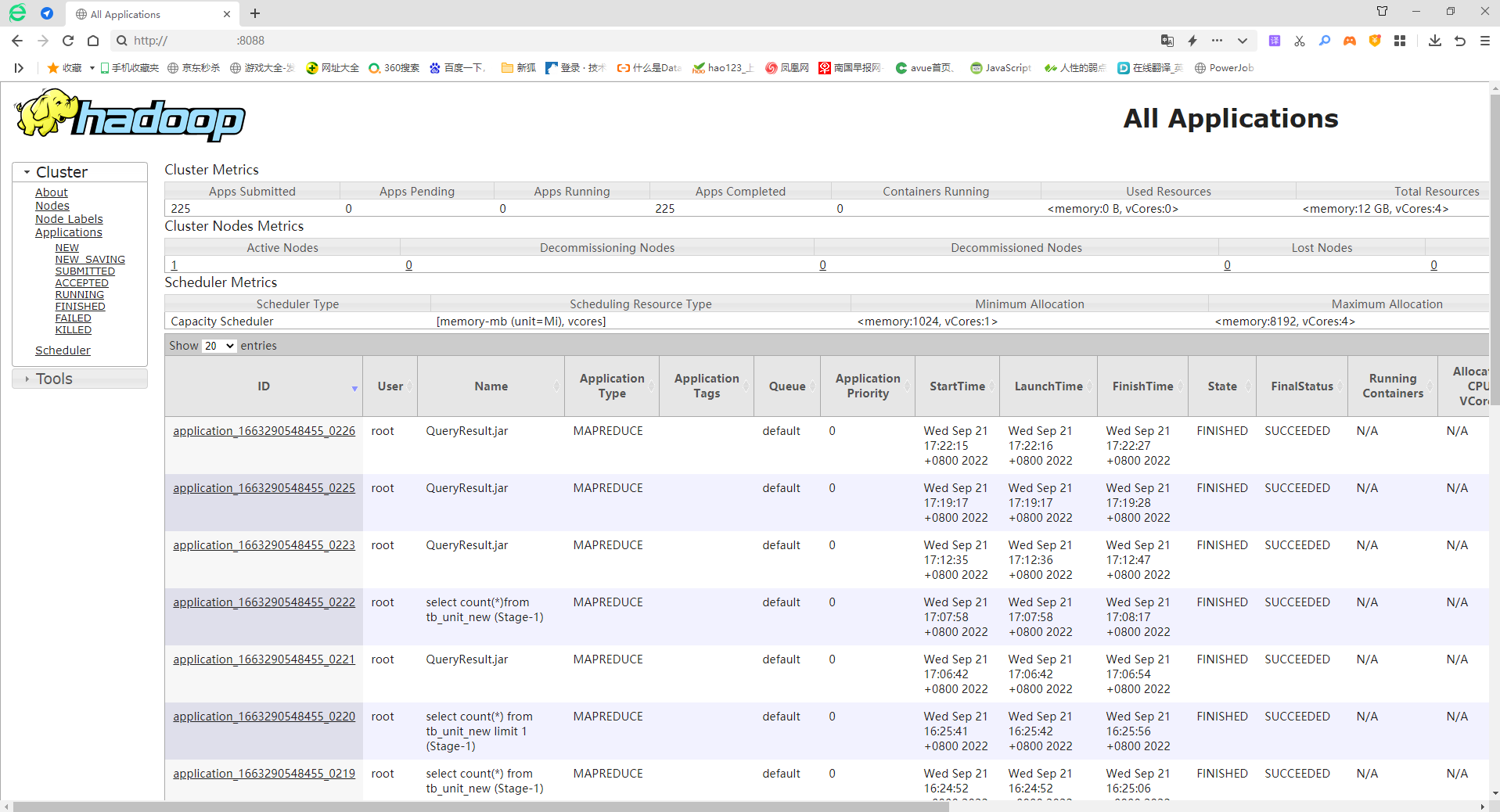
Task: Go to the browser home page icon
Action: pyautogui.click(x=93, y=41)
